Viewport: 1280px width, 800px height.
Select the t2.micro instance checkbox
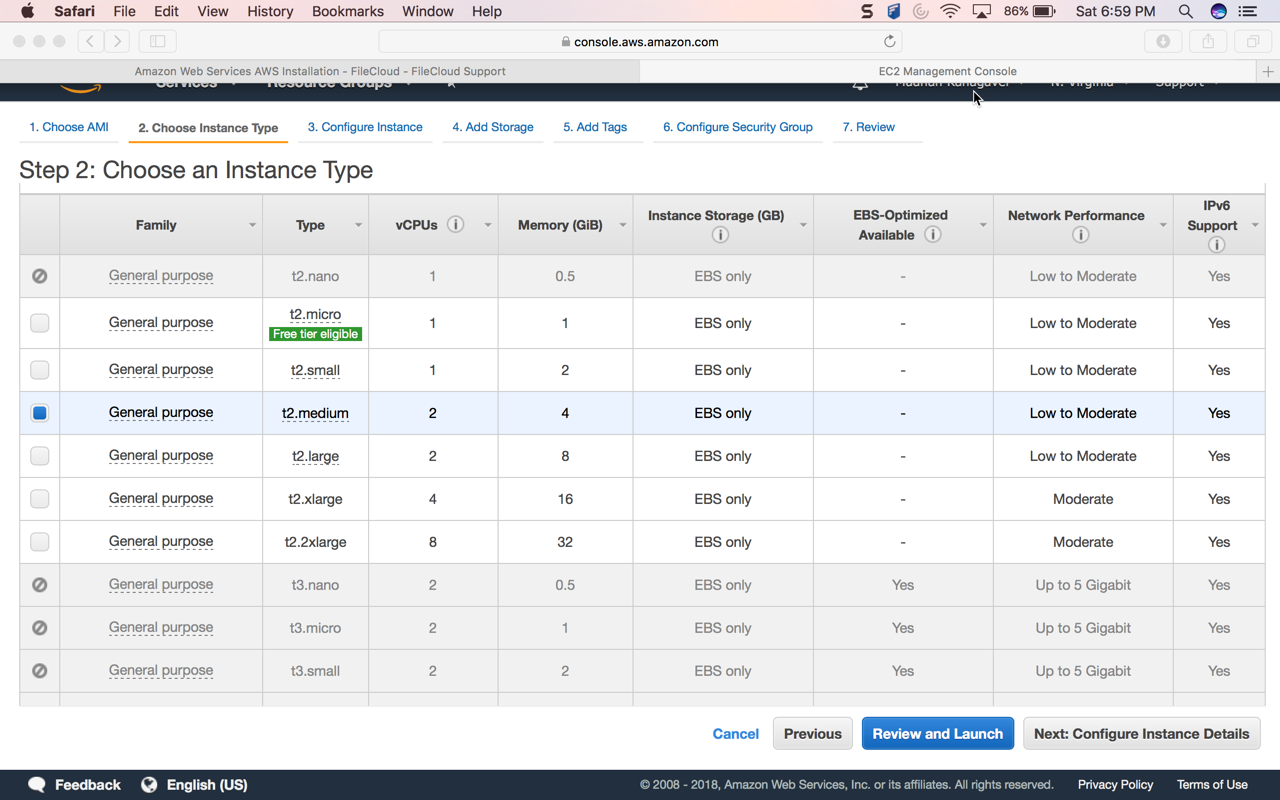[x=40, y=323]
